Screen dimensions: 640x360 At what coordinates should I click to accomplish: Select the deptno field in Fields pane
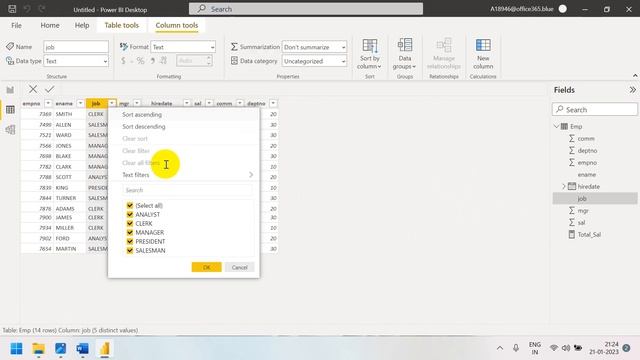click(x=587, y=151)
